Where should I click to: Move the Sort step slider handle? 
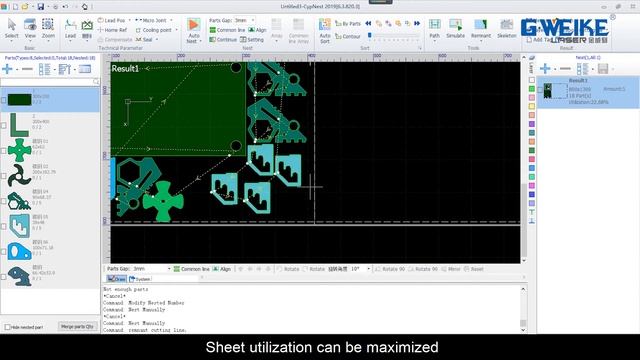tap(370, 36)
